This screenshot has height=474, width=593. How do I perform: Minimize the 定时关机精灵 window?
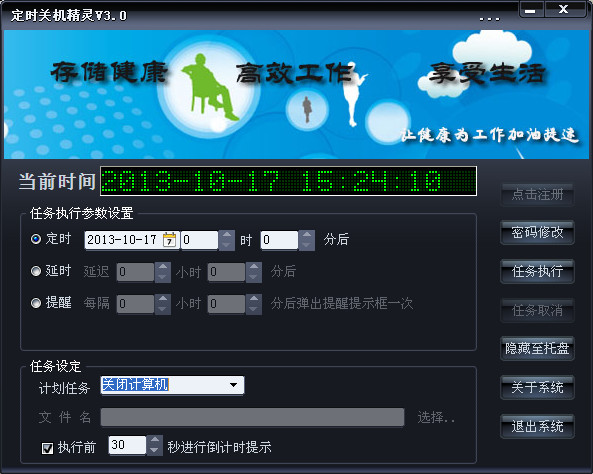pyautogui.click(x=531, y=9)
